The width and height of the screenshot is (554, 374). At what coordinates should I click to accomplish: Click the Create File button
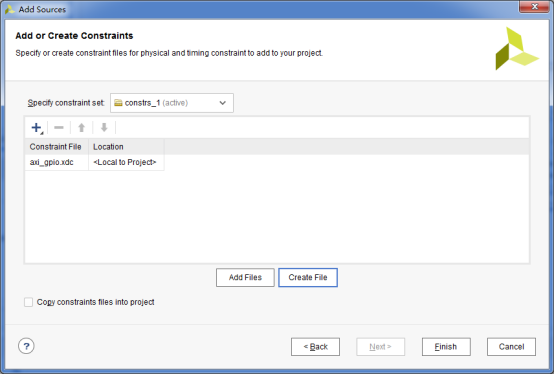(308, 277)
